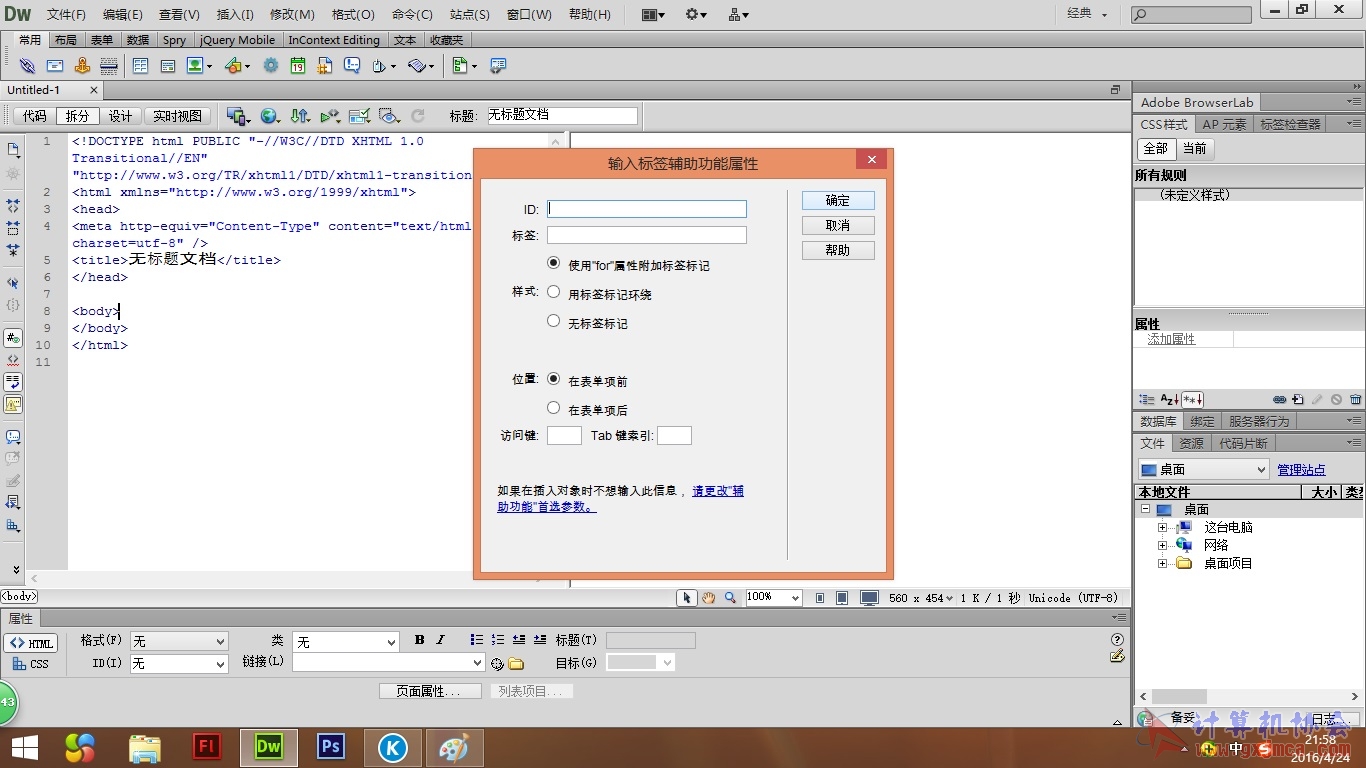Open Flash from the taskbar
Screen dimensions: 1366x768
[207, 747]
